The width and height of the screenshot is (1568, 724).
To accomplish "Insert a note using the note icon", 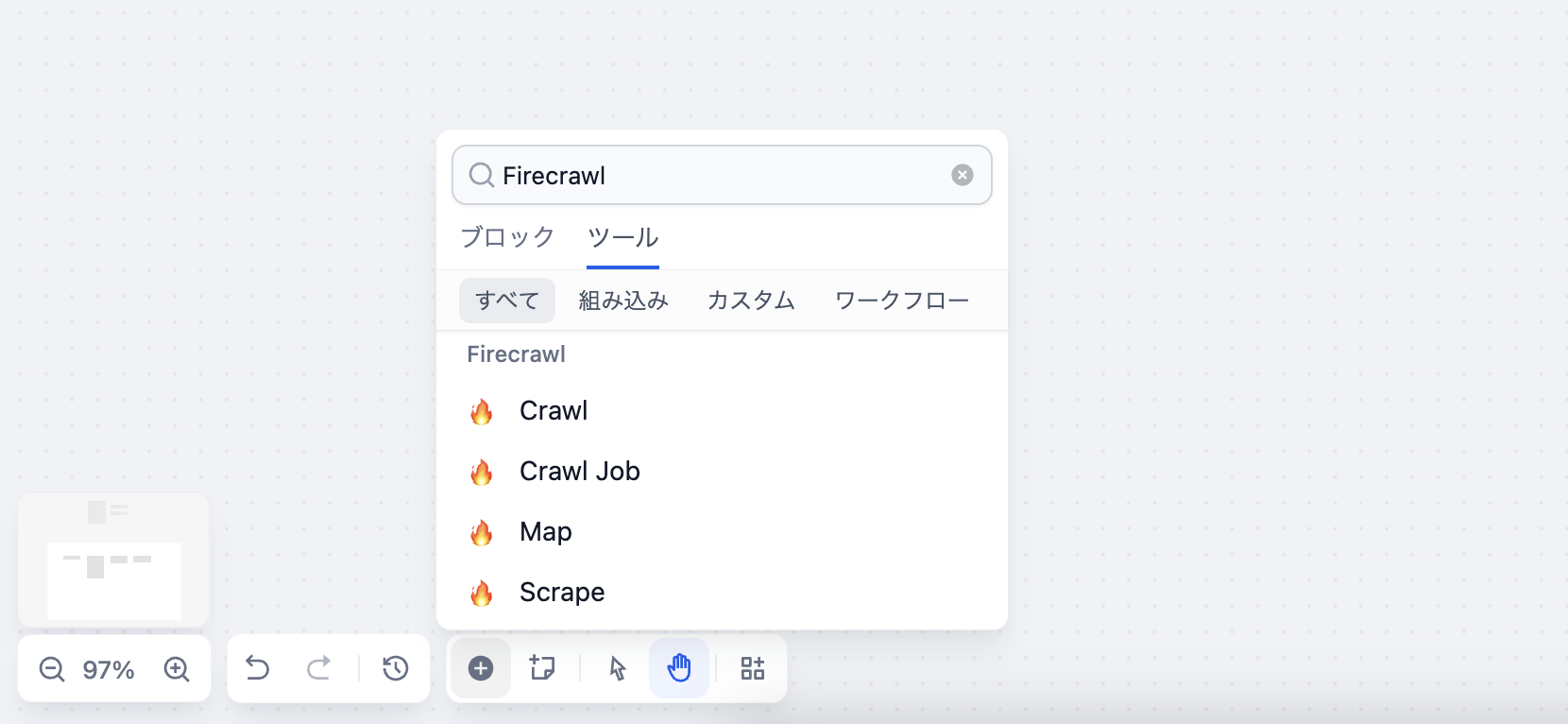I will [x=542, y=668].
